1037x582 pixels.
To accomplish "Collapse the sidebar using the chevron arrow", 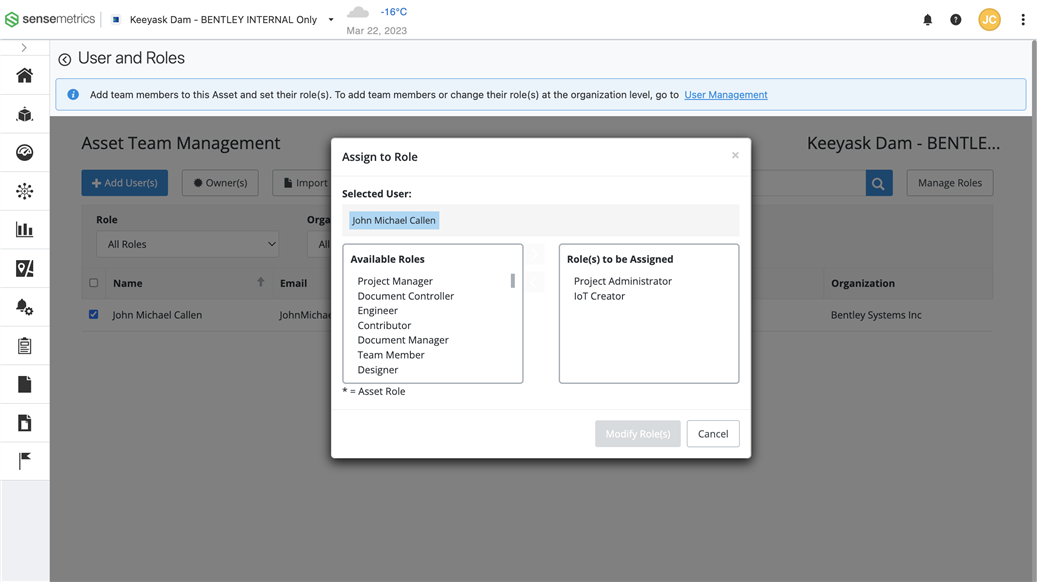I will [x=25, y=45].
